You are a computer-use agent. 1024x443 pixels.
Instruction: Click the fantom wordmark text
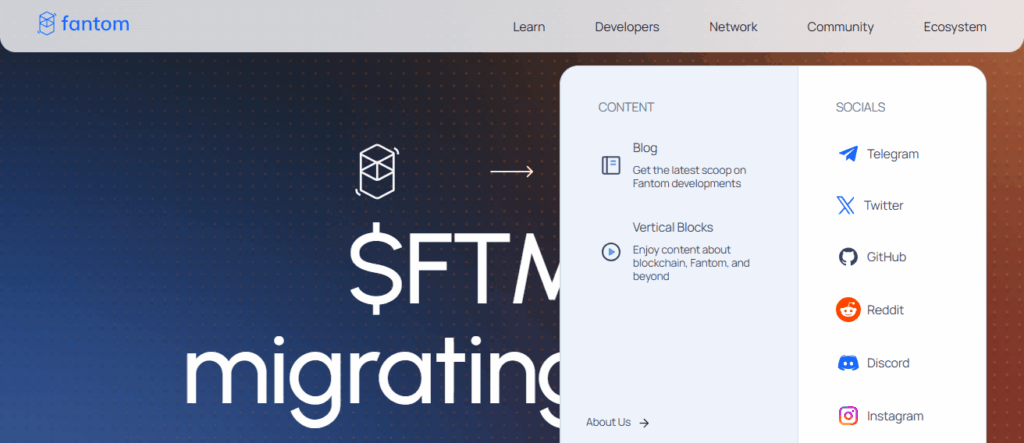95,24
